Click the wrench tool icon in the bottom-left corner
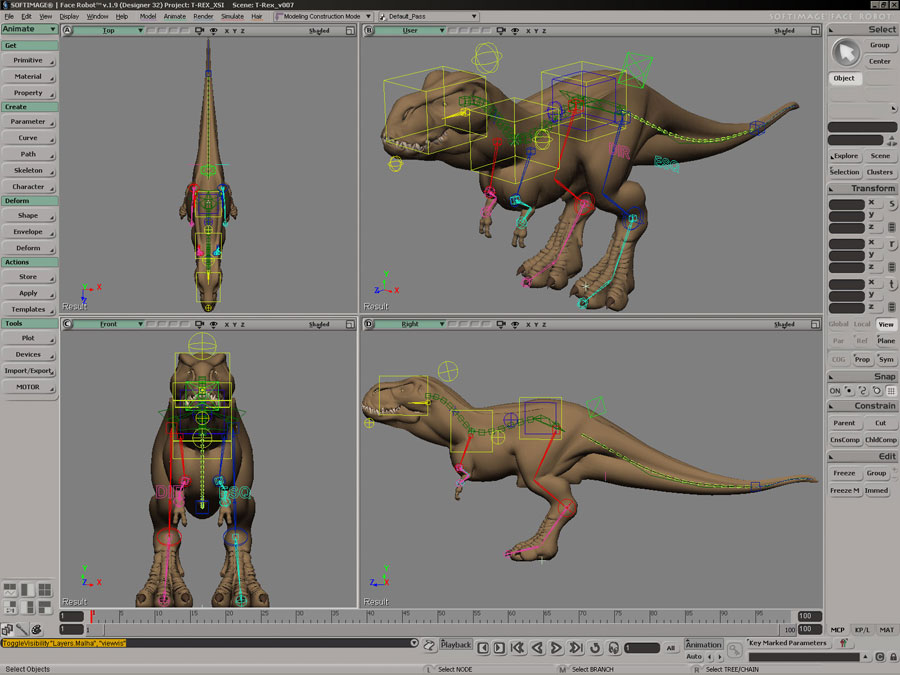 coord(22,630)
